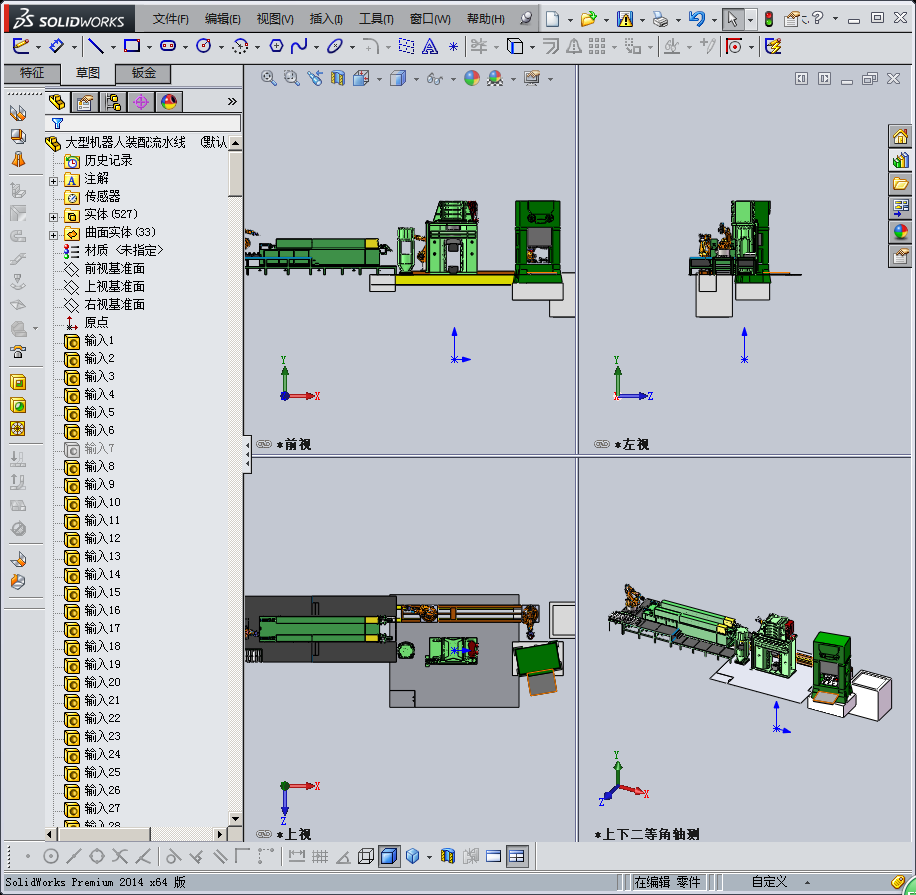Expand the 实体 (527) folder
916x895 pixels.
(x=54, y=216)
